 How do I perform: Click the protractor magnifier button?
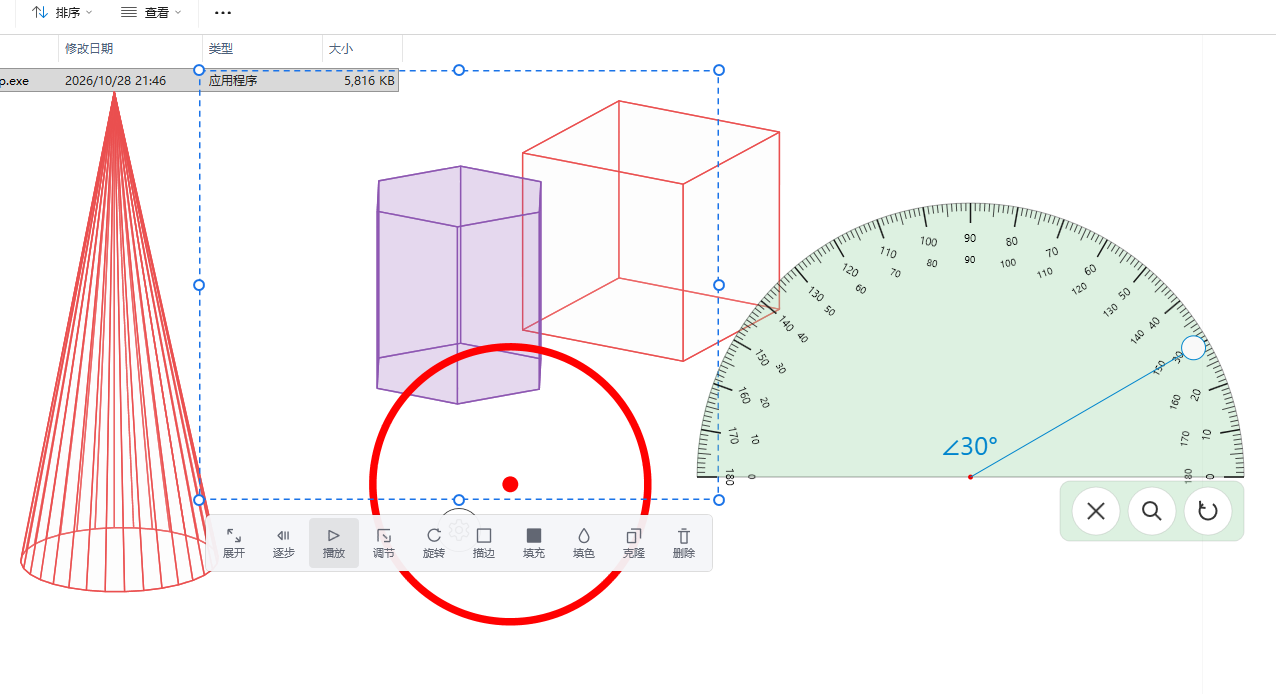point(1152,511)
